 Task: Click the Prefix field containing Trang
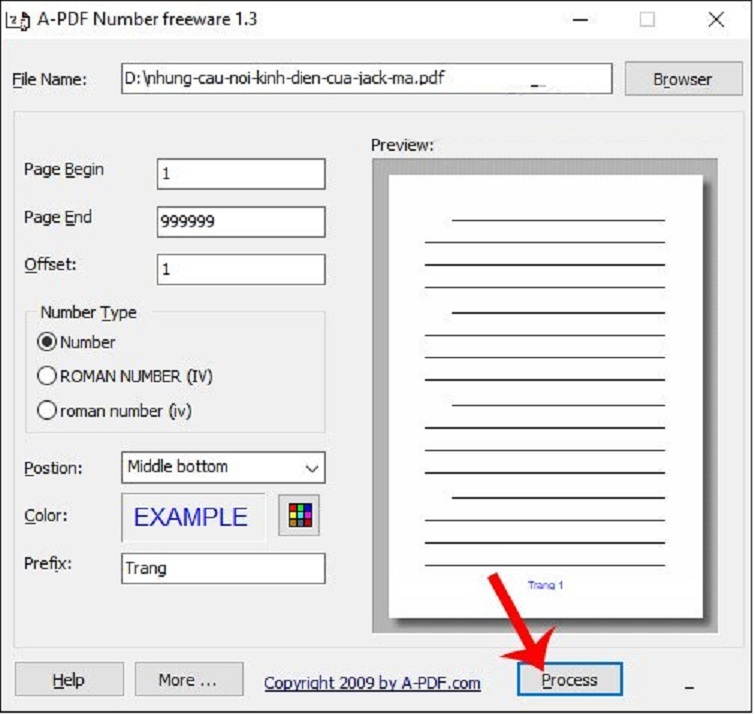(223, 568)
